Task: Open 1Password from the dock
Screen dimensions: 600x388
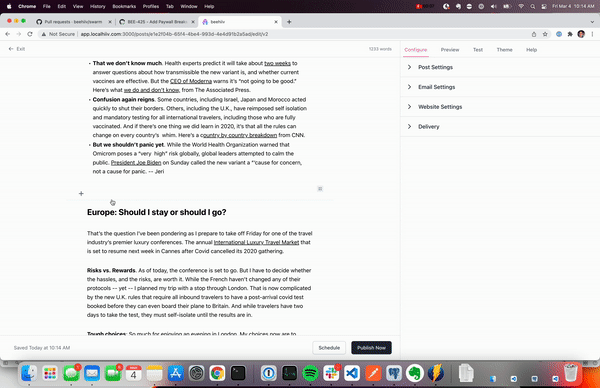Action: coord(269,373)
